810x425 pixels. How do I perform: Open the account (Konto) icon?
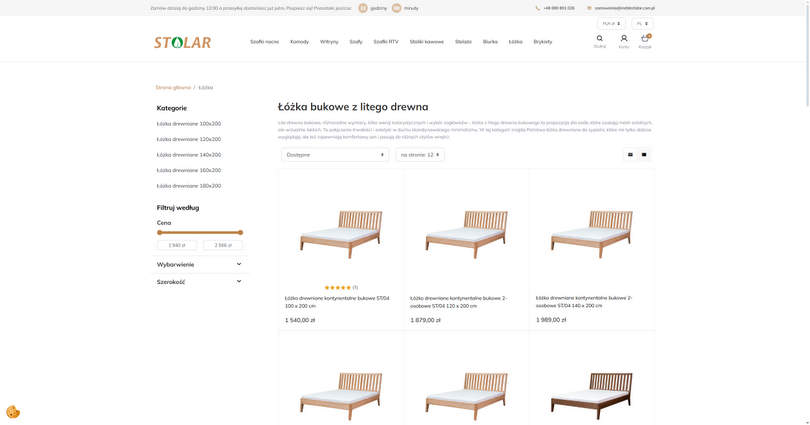(624, 39)
